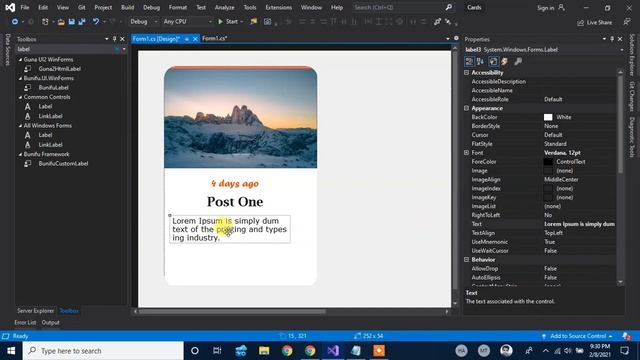Viewport: 640px width, 360px height.
Task: Open the Error List tab
Action: [x=25, y=322]
